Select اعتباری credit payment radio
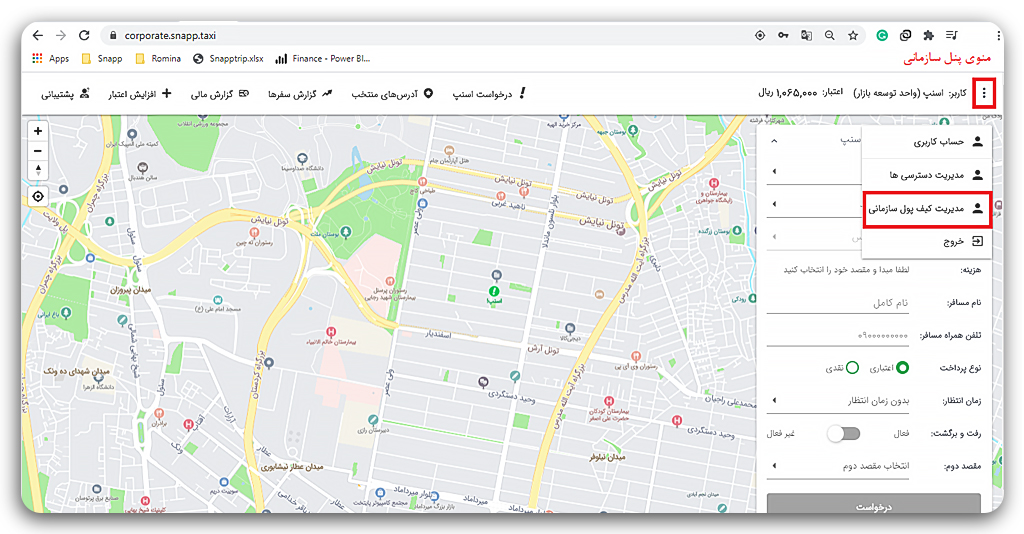This screenshot has height=534, width=1024. [x=902, y=368]
